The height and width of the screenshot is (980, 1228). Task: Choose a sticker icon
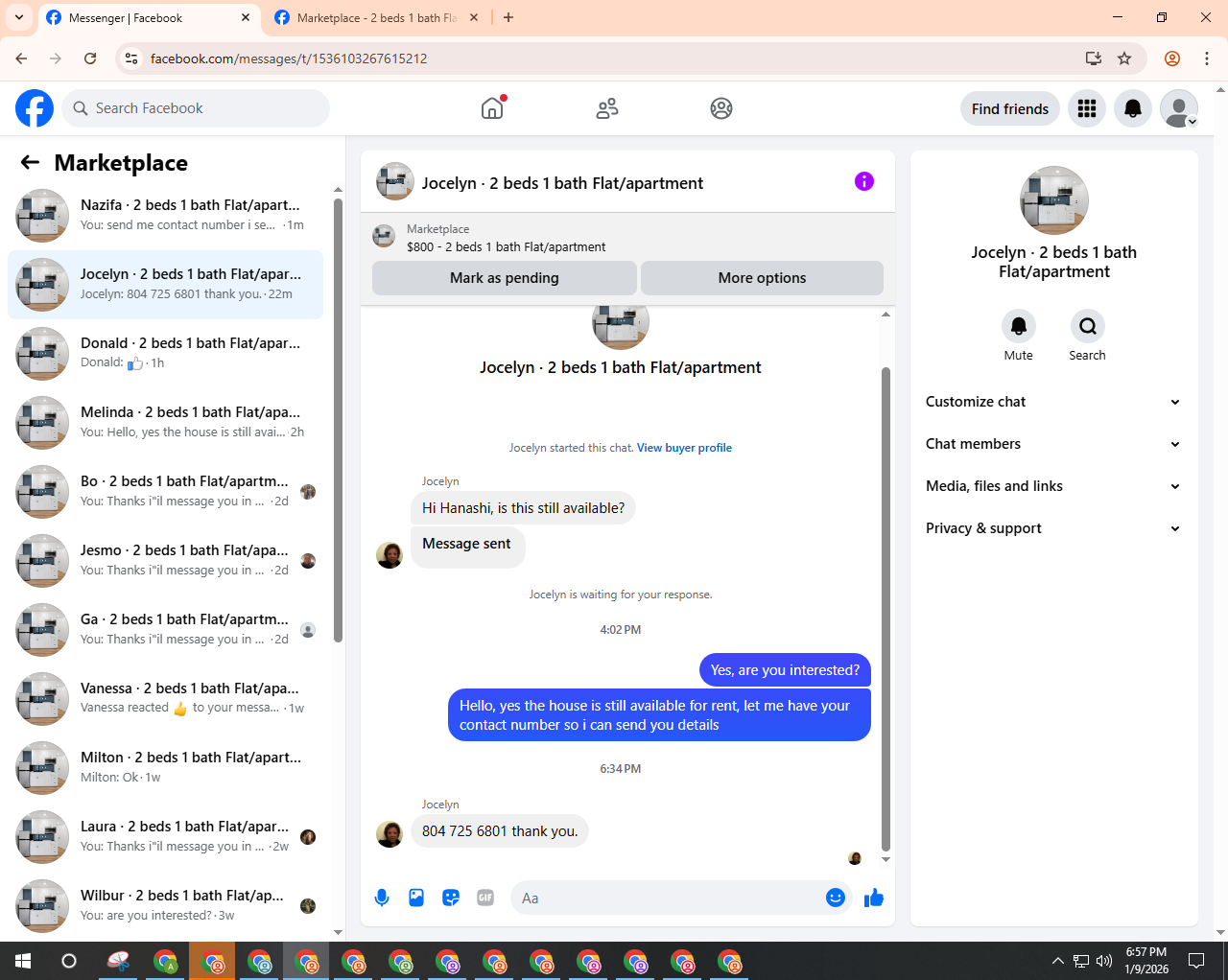[x=451, y=898]
